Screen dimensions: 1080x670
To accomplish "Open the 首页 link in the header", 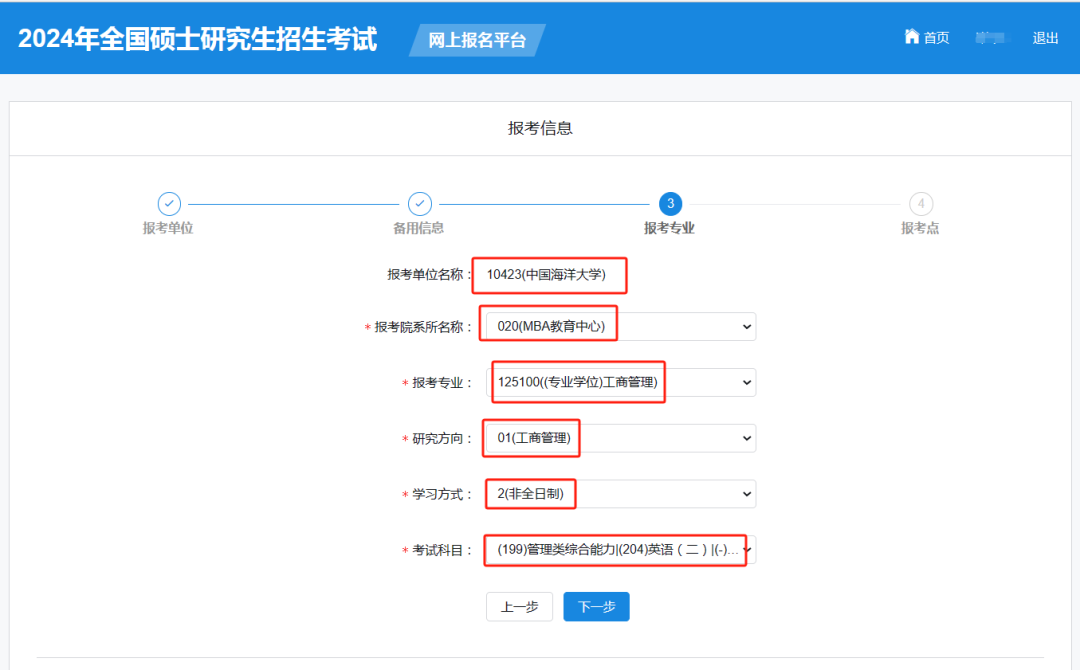I will (936, 38).
